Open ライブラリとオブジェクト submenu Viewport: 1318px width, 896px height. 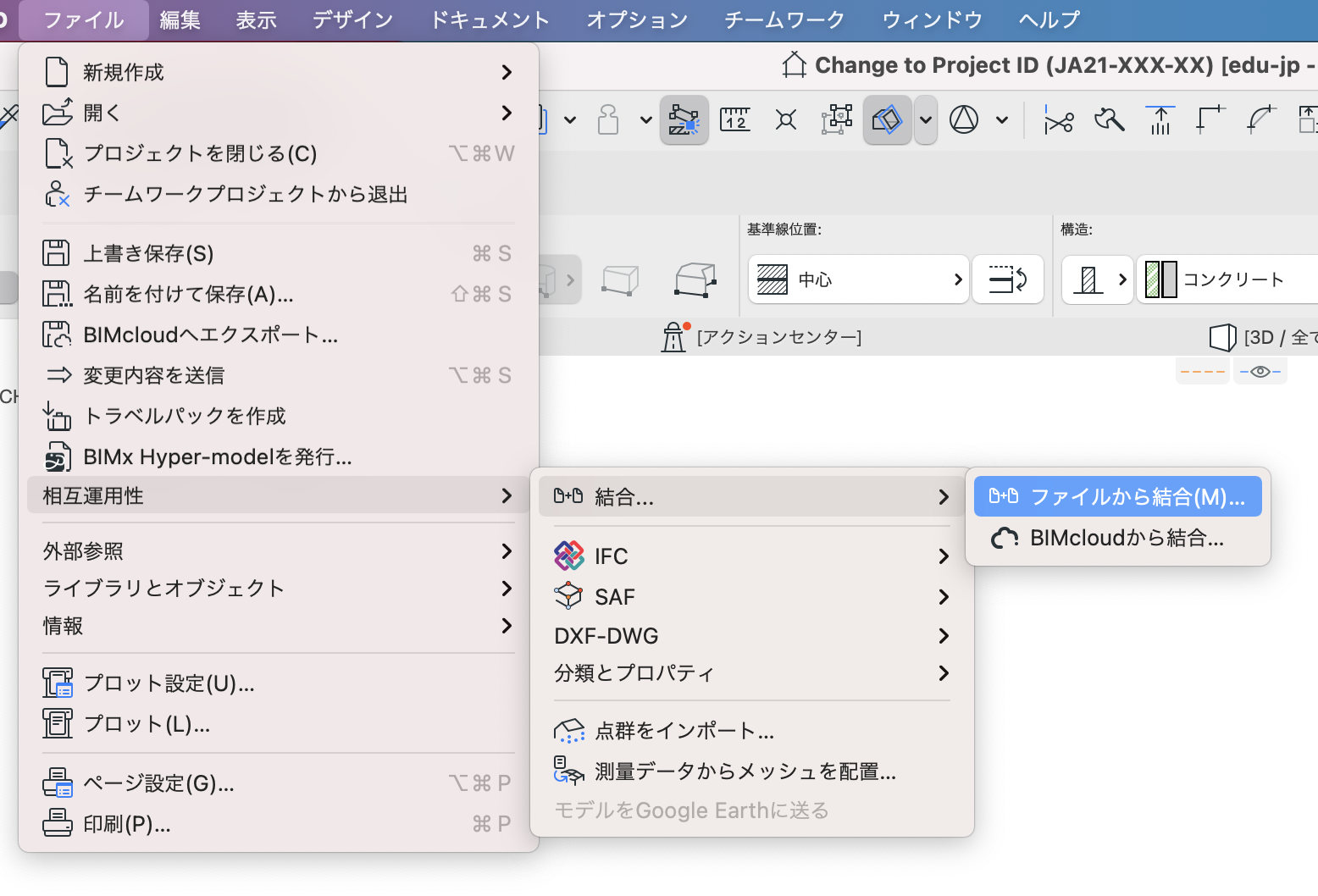tap(278, 589)
